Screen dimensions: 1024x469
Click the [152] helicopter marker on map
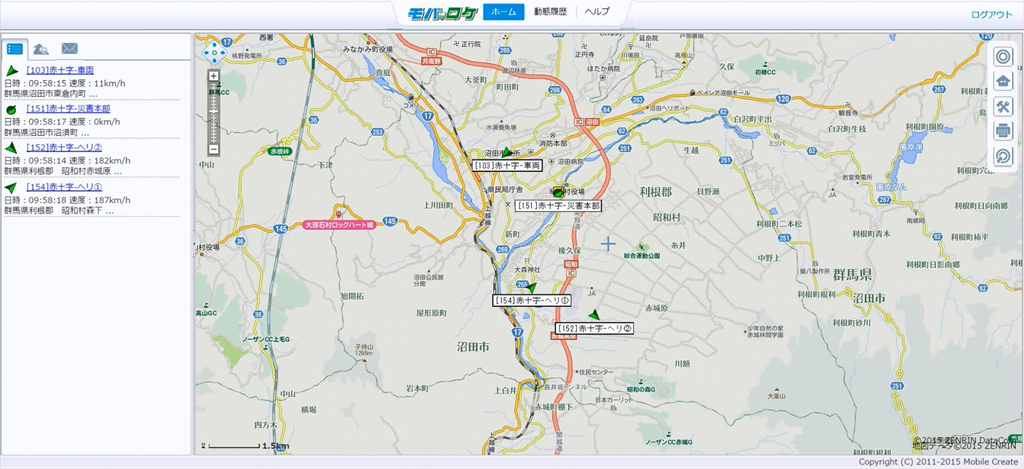(x=594, y=315)
